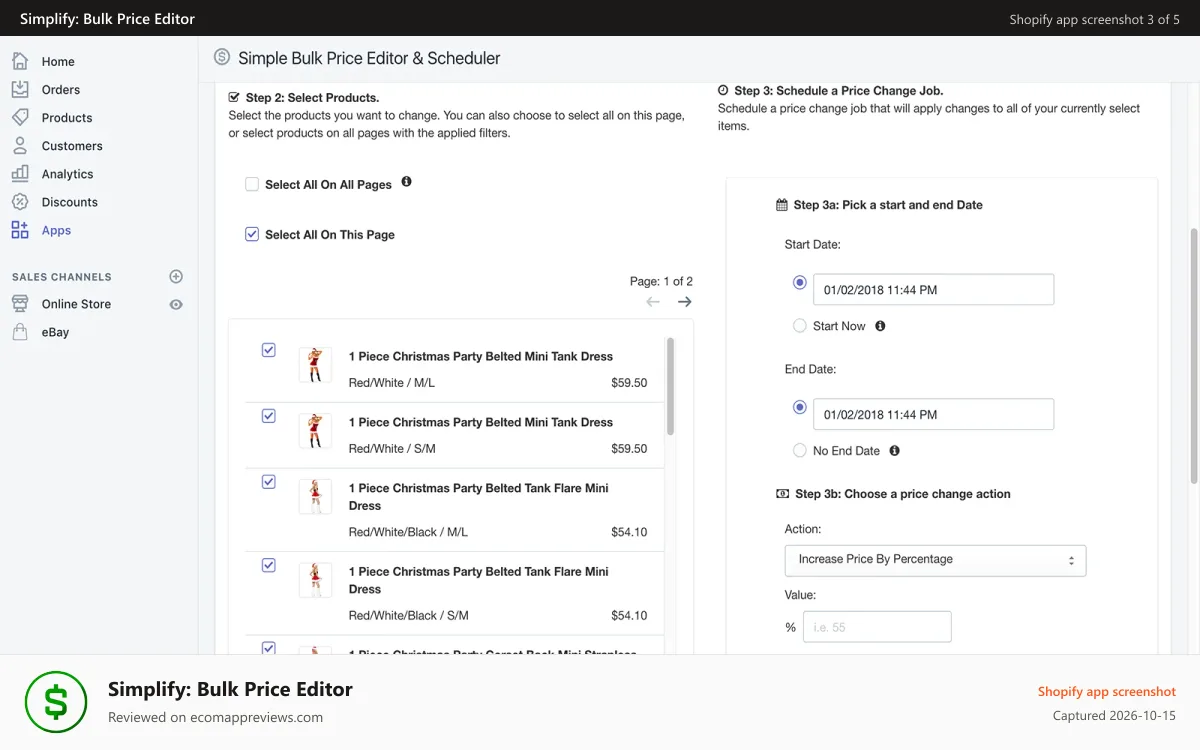Click the Orders inbox icon
Viewport: 1200px width, 750px height.
coord(20,89)
